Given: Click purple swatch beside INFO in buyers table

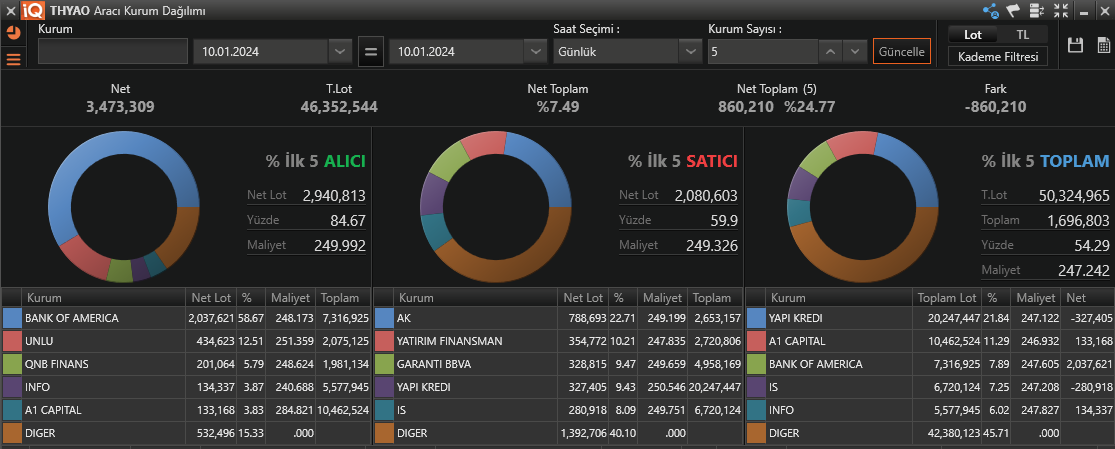Looking at the screenshot, I should [12, 387].
